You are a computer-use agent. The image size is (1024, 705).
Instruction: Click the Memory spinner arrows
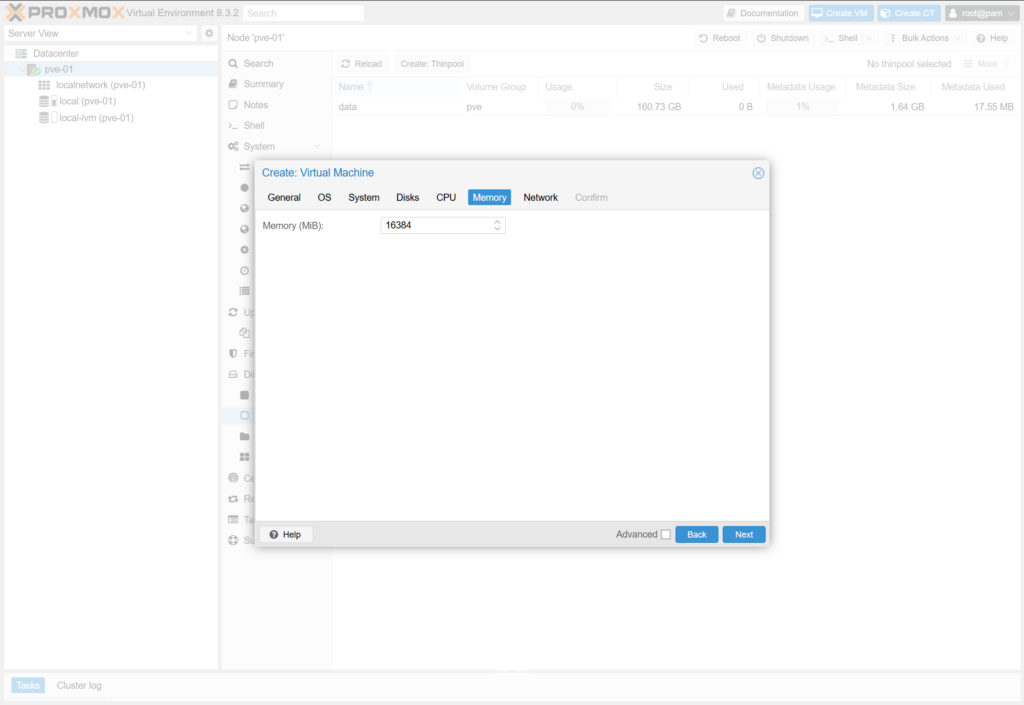497,226
